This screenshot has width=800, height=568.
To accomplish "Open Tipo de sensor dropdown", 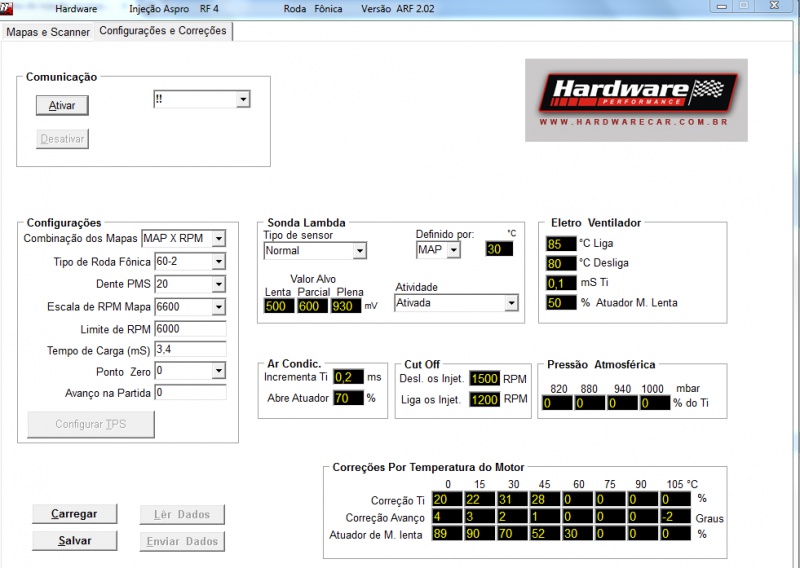I will click(x=360, y=251).
